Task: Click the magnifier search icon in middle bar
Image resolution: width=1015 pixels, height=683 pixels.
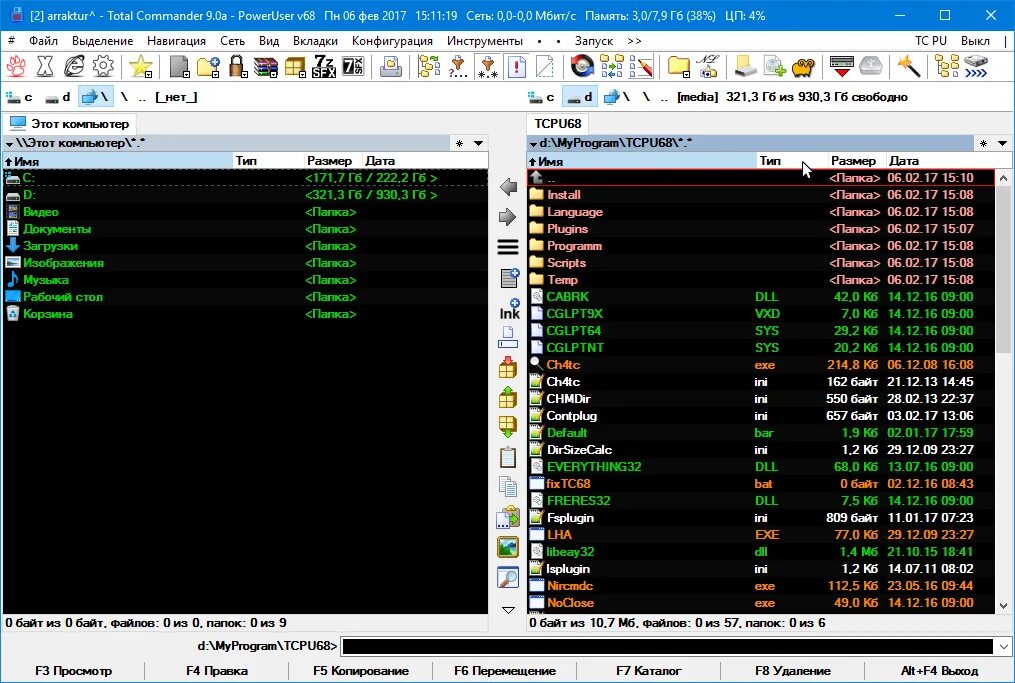Action: (508, 577)
